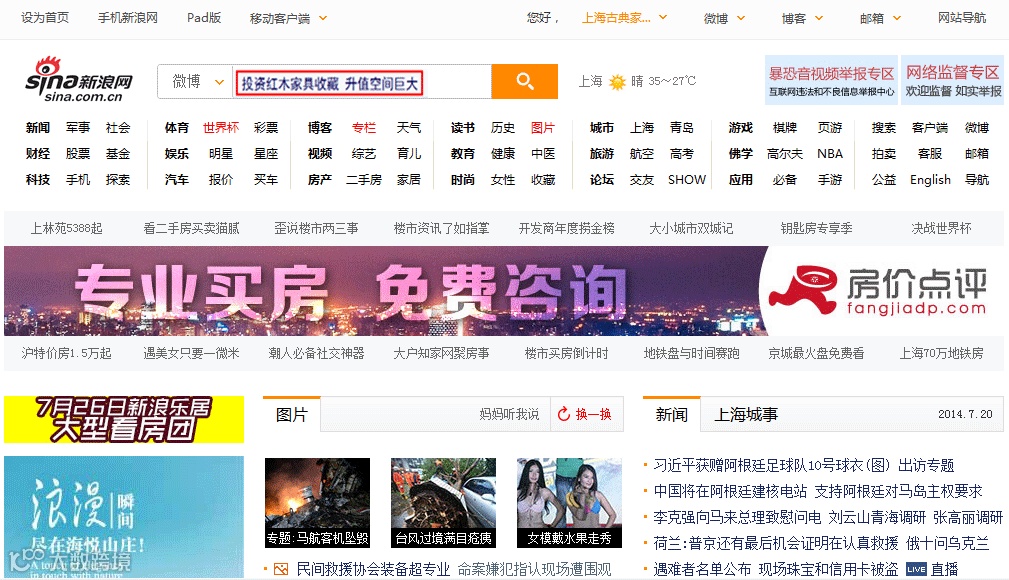Click the Sina logo
Image resolution: width=1009 pixels, height=580 pixels.
coord(79,80)
